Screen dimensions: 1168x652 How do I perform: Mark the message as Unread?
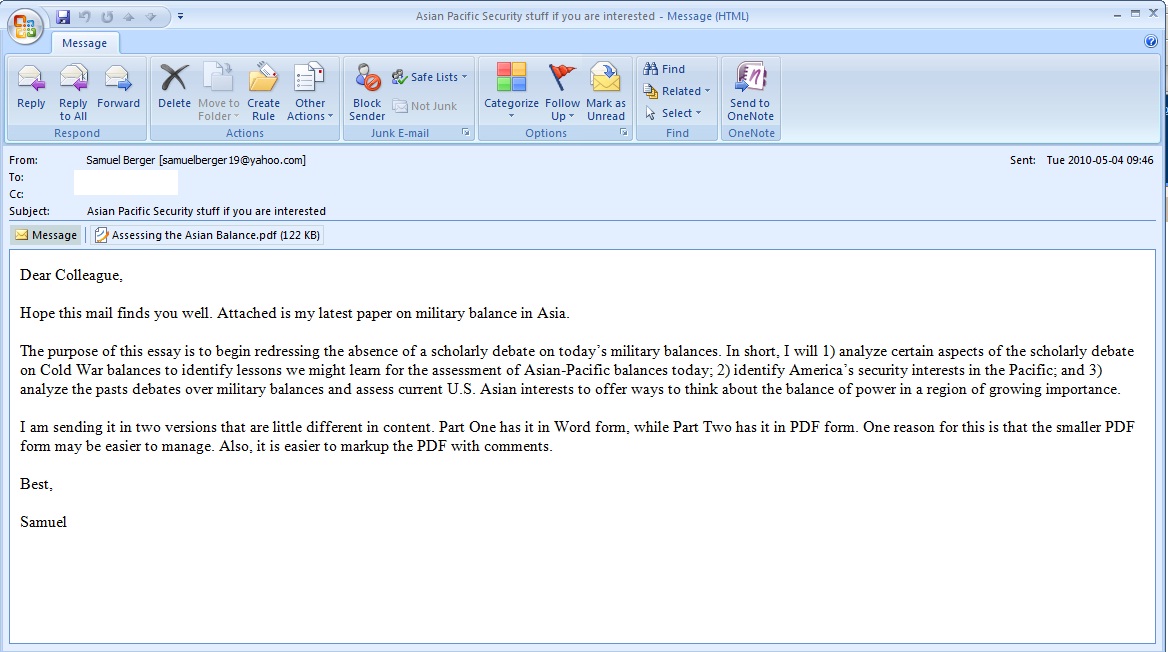click(606, 90)
